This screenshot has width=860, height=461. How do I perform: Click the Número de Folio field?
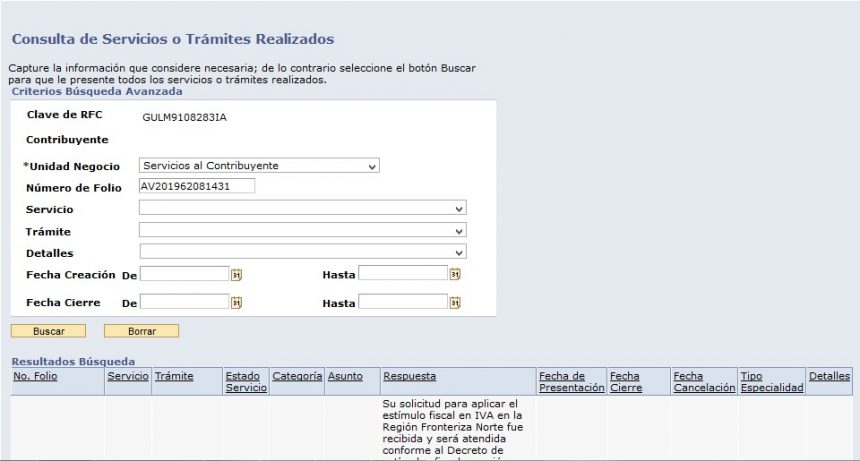click(x=197, y=186)
